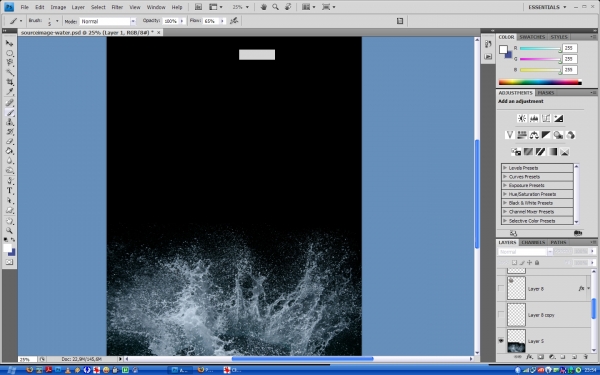Show Layer 8 visibility
600x375 pixels.
click(x=501, y=289)
